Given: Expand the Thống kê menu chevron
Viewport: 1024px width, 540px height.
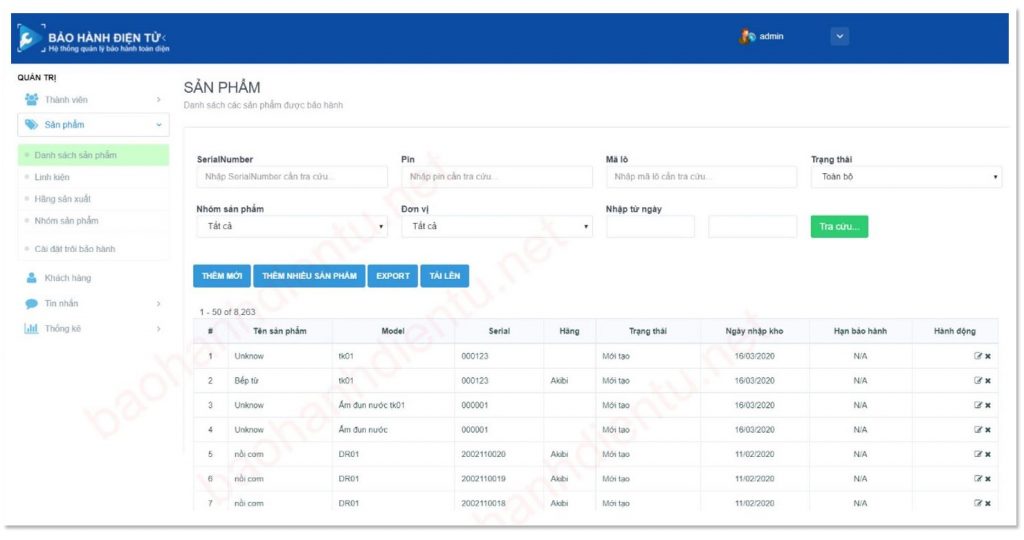Looking at the screenshot, I should 159,328.
